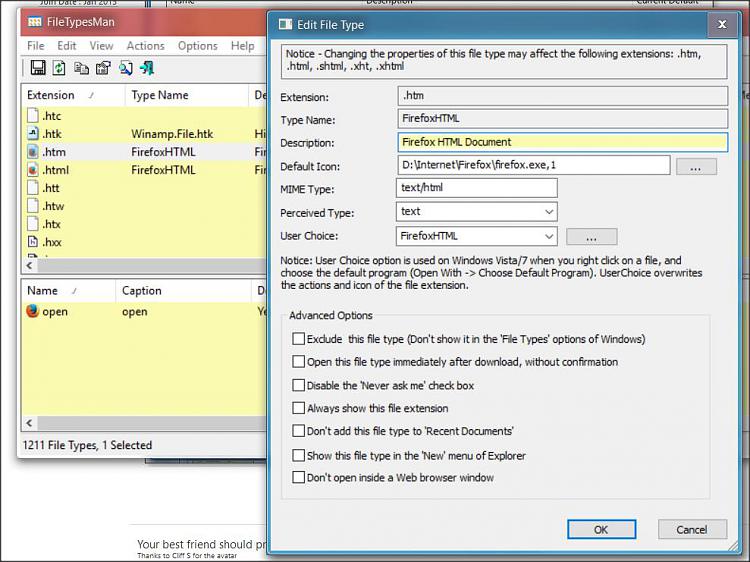The image size is (750, 562).
Task: Check Don't add to 'Recent Documents'
Action: (298, 431)
